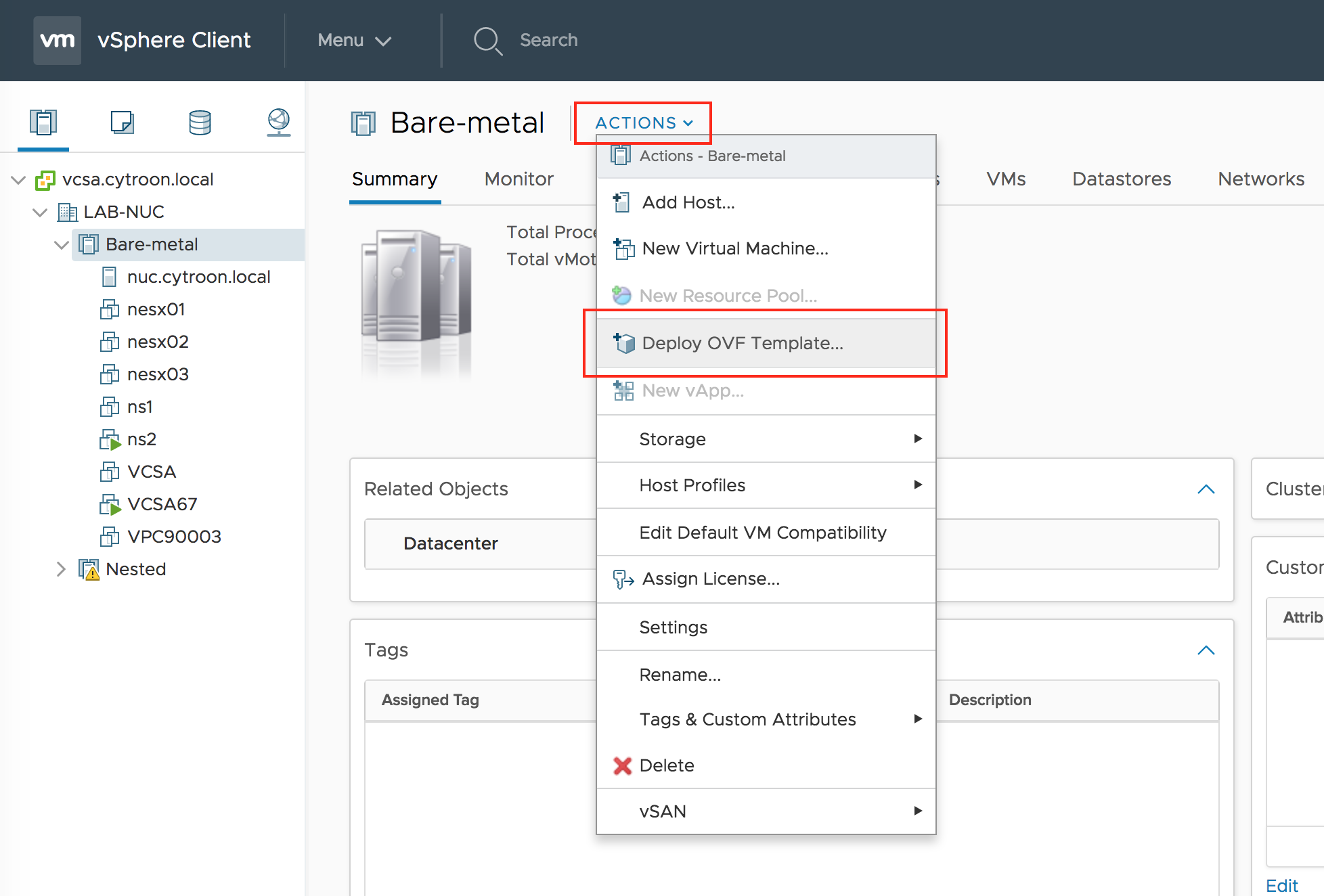The height and width of the screenshot is (896, 1324).
Task: Click the VM icon beside VPC90003
Action: [110, 537]
